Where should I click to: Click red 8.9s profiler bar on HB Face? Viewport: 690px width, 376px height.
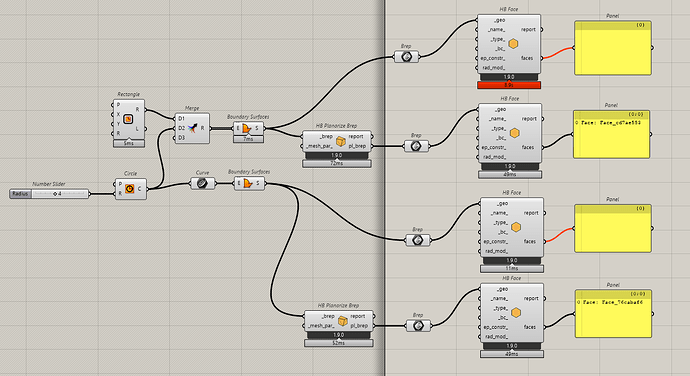(x=509, y=85)
